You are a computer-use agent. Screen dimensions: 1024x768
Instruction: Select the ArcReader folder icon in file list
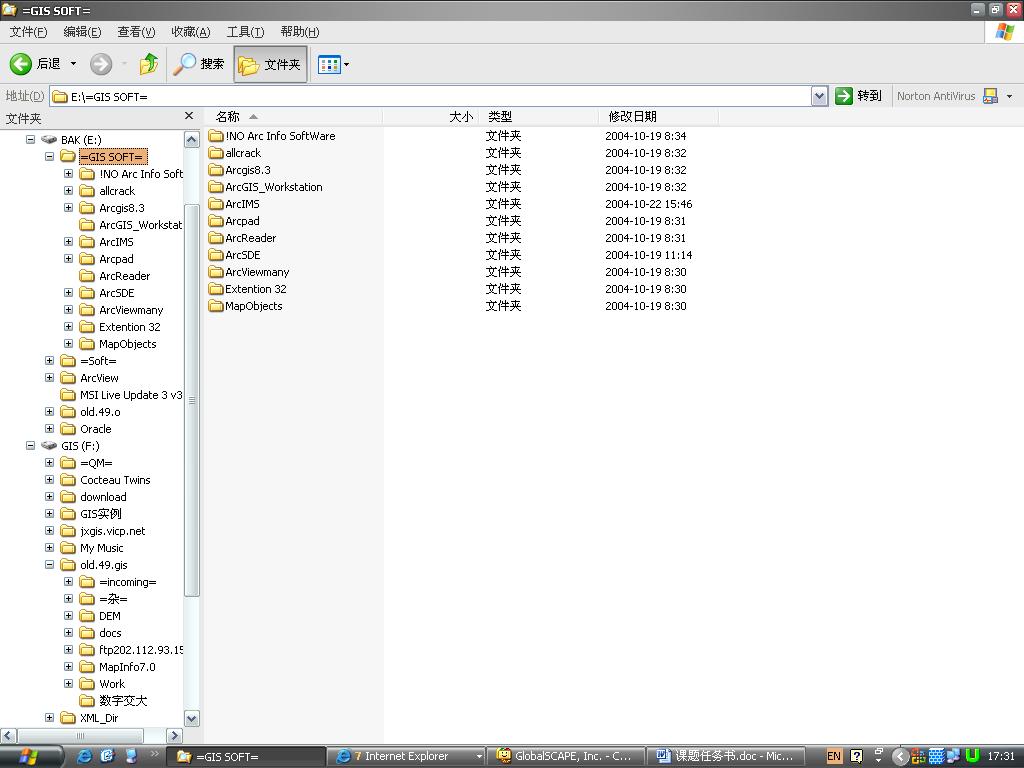(x=216, y=238)
